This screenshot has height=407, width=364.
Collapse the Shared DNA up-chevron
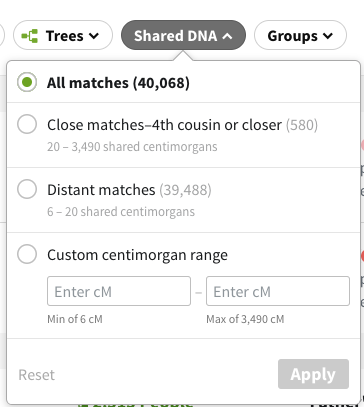coord(227,36)
